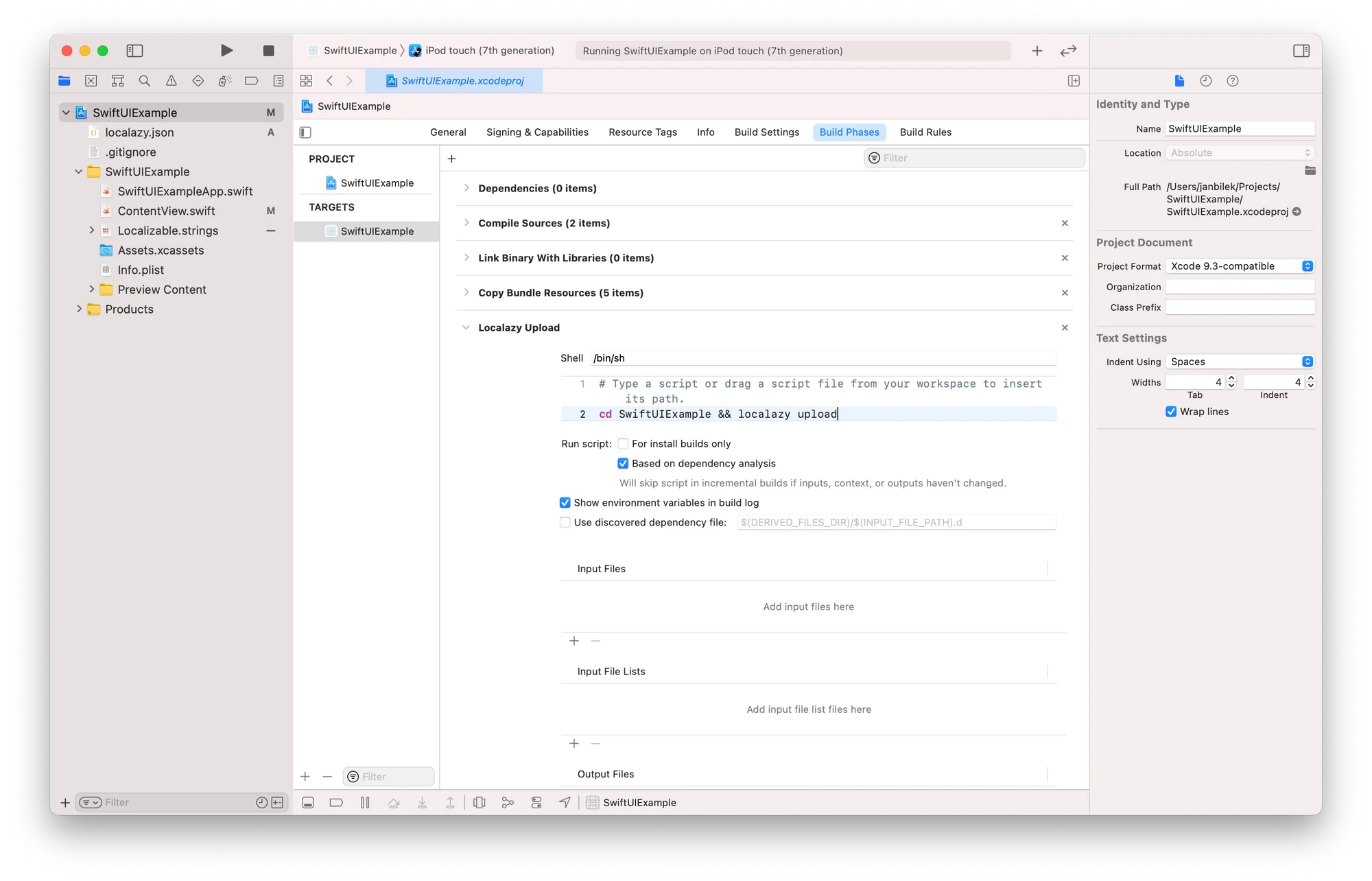
Task: Click the Run (play) button
Action: pos(226,51)
